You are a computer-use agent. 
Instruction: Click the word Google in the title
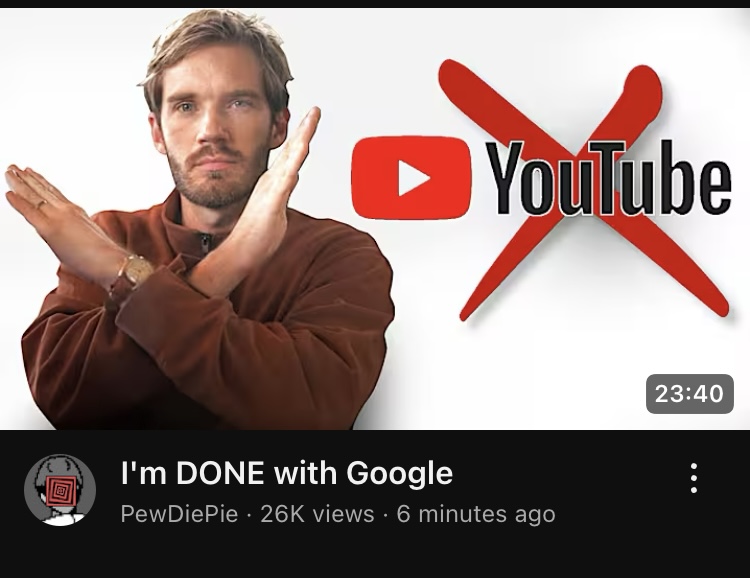tap(399, 474)
